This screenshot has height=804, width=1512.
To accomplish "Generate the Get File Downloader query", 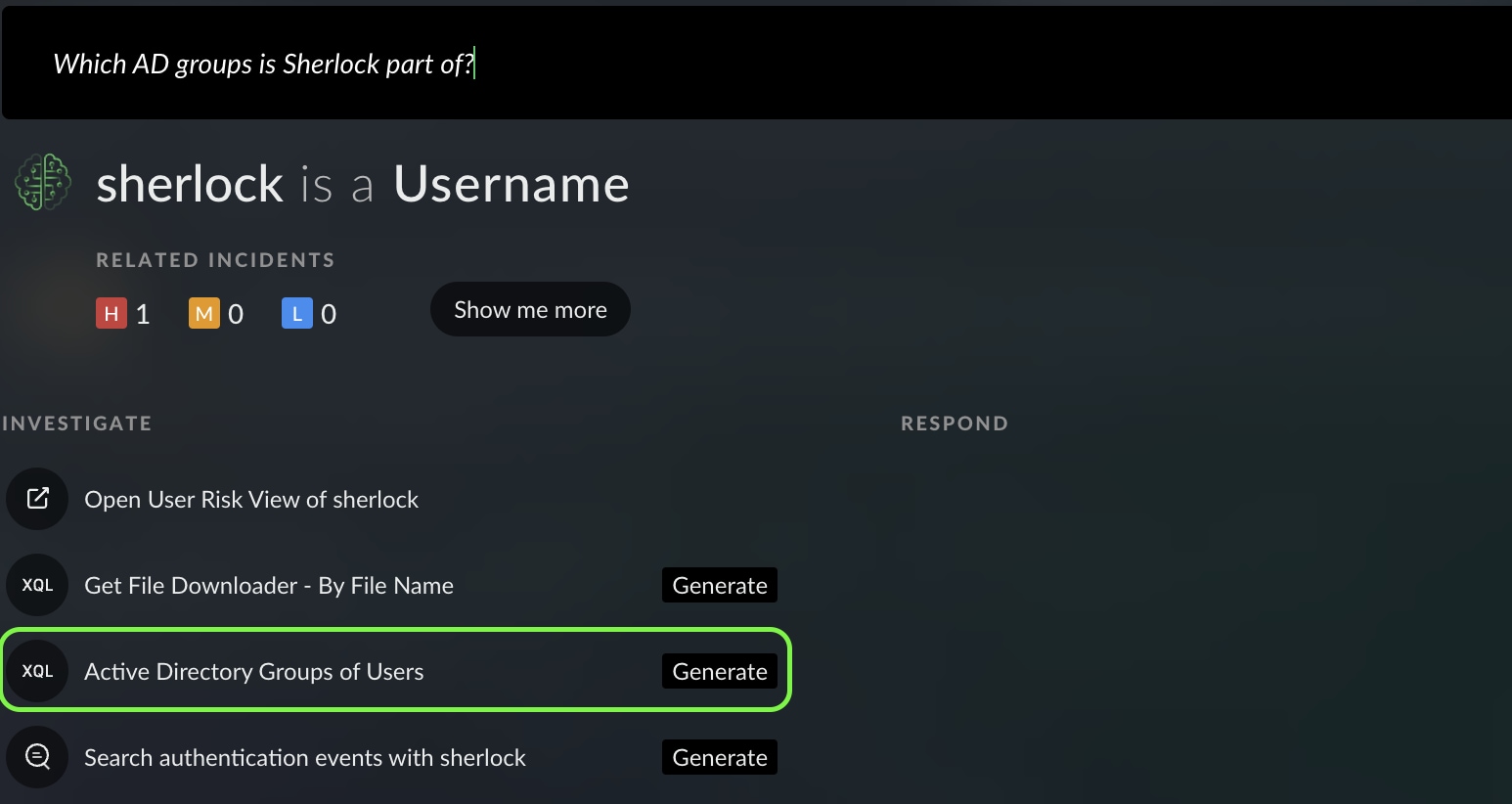I will [x=719, y=585].
